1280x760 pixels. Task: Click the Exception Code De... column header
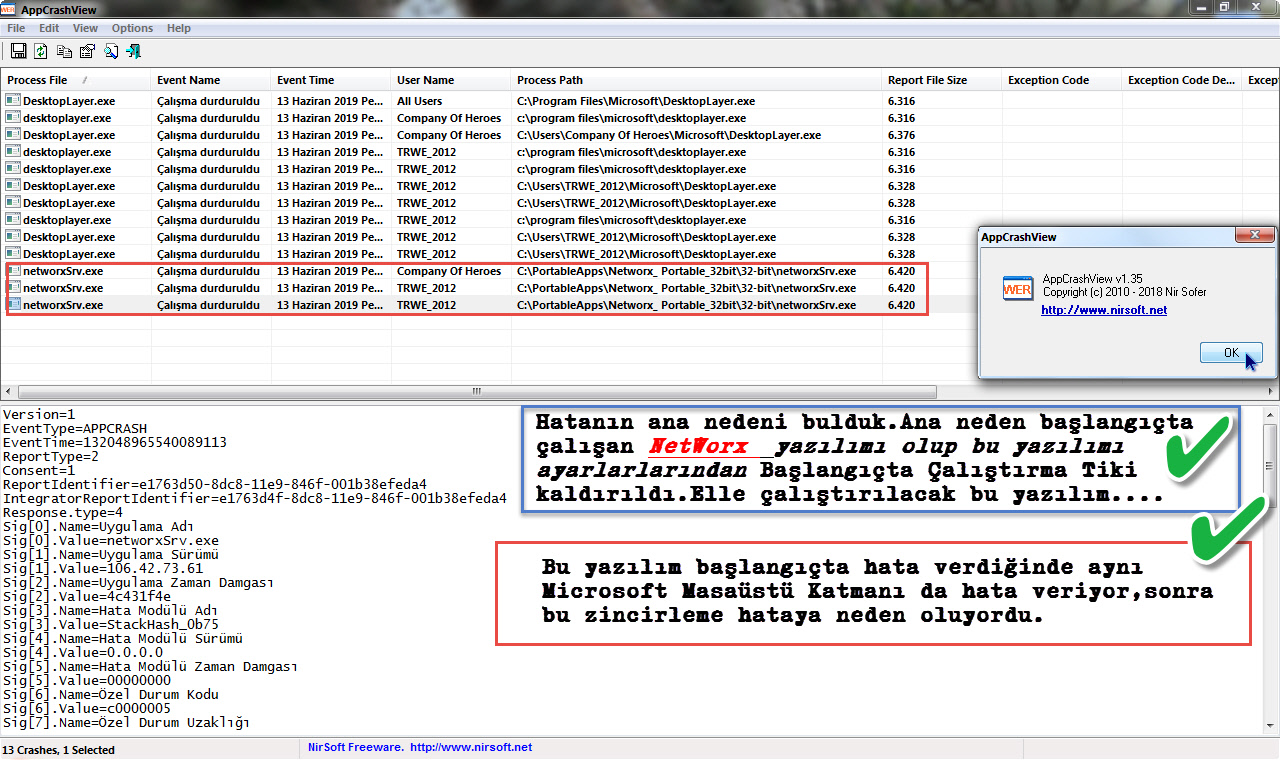(x=1182, y=80)
